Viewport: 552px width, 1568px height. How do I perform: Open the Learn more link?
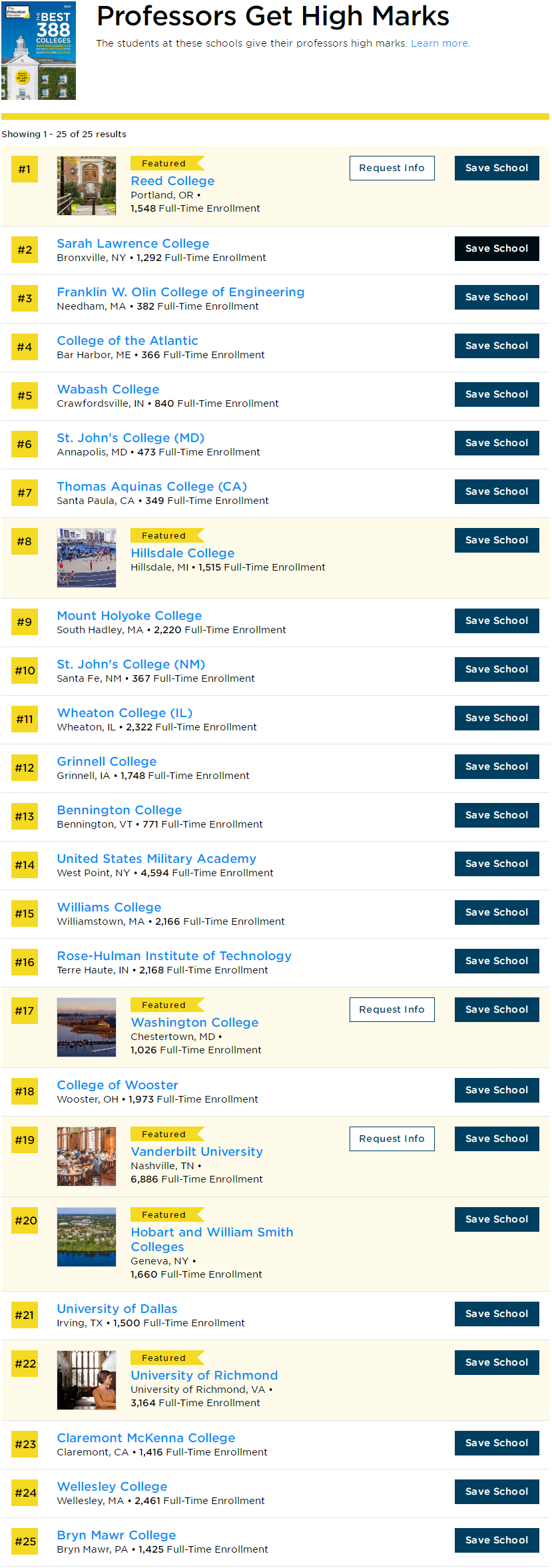pyautogui.click(x=439, y=43)
